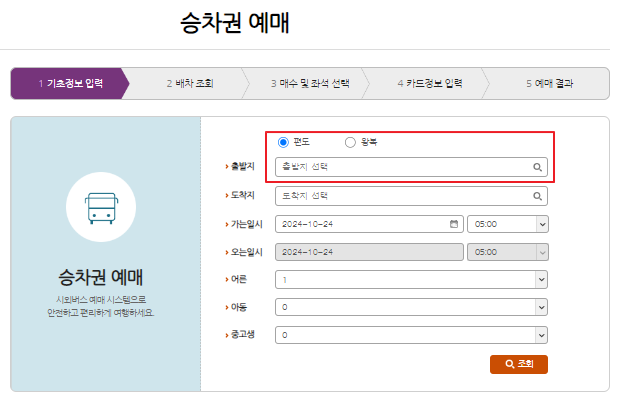Viewport: 625px width, 403px height.
Task: Click the 승차권 예매 page heading
Action: coord(235,23)
